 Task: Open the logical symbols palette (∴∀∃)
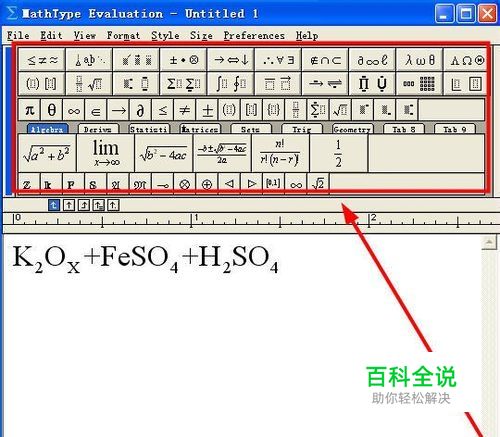(278, 60)
